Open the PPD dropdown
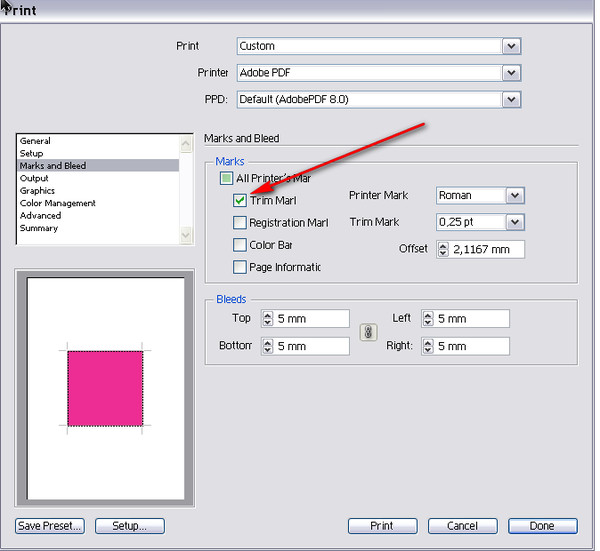 379,99
